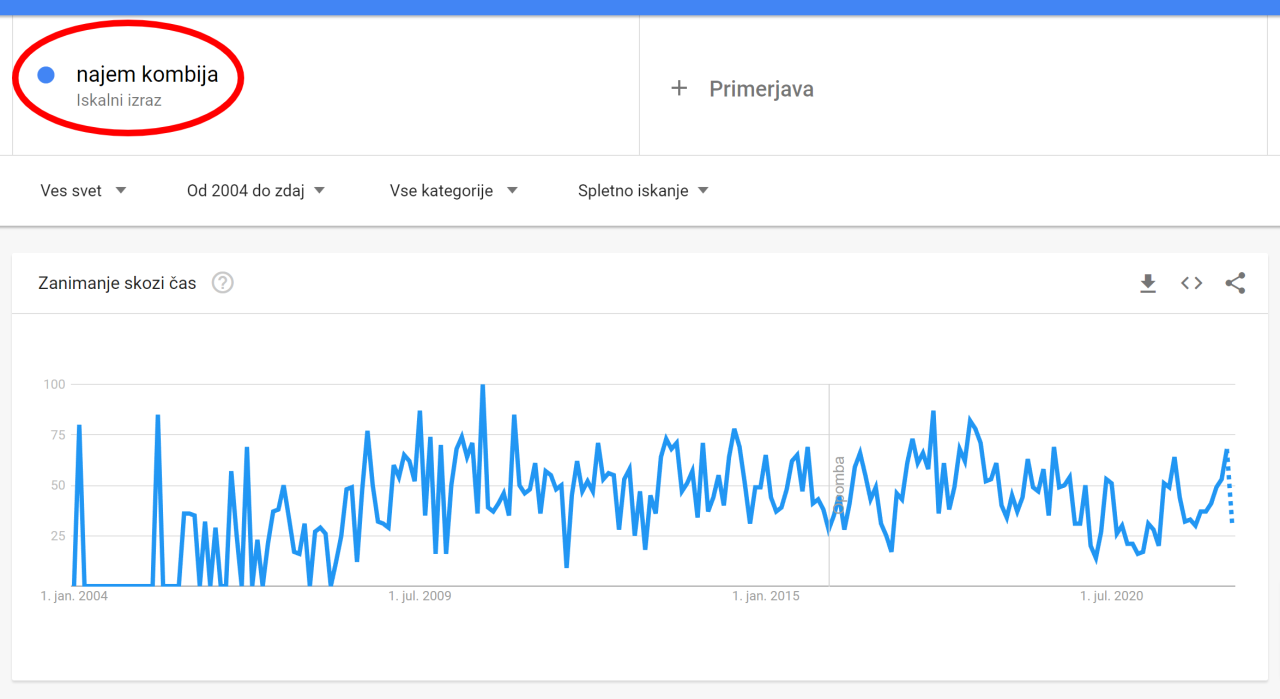The height and width of the screenshot is (699, 1280).
Task: Click the Iskalni izraz subtitle
Action: [118, 100]
